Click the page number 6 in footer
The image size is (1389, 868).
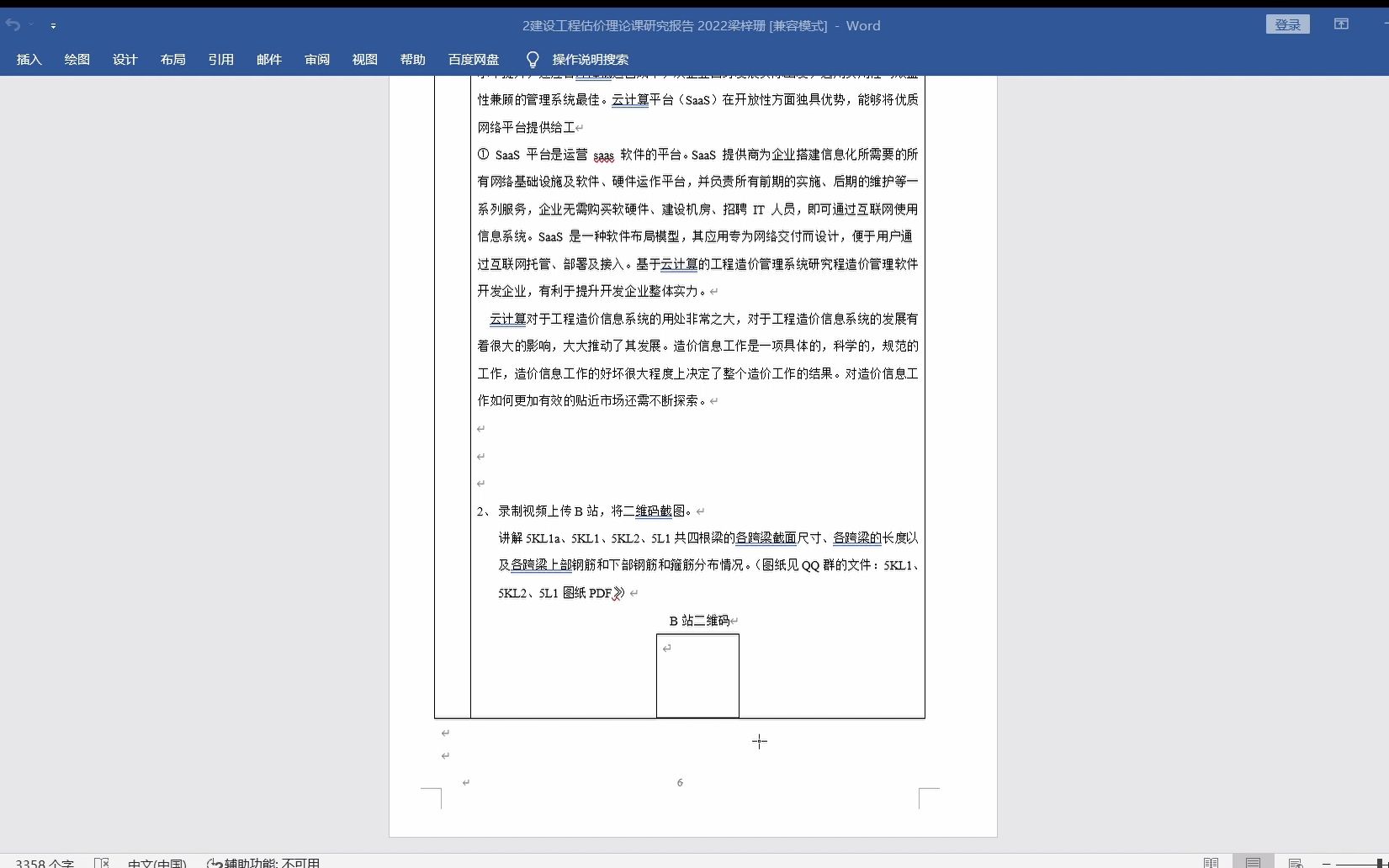(680, 782)
